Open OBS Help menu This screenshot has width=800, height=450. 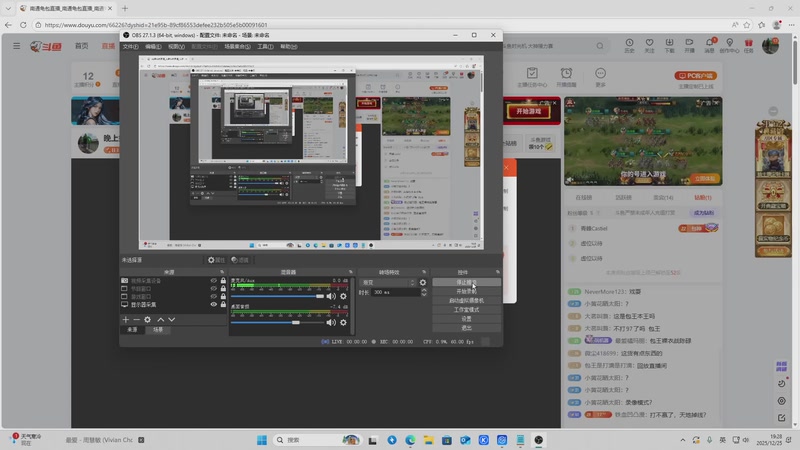click(x=289, y=46)
